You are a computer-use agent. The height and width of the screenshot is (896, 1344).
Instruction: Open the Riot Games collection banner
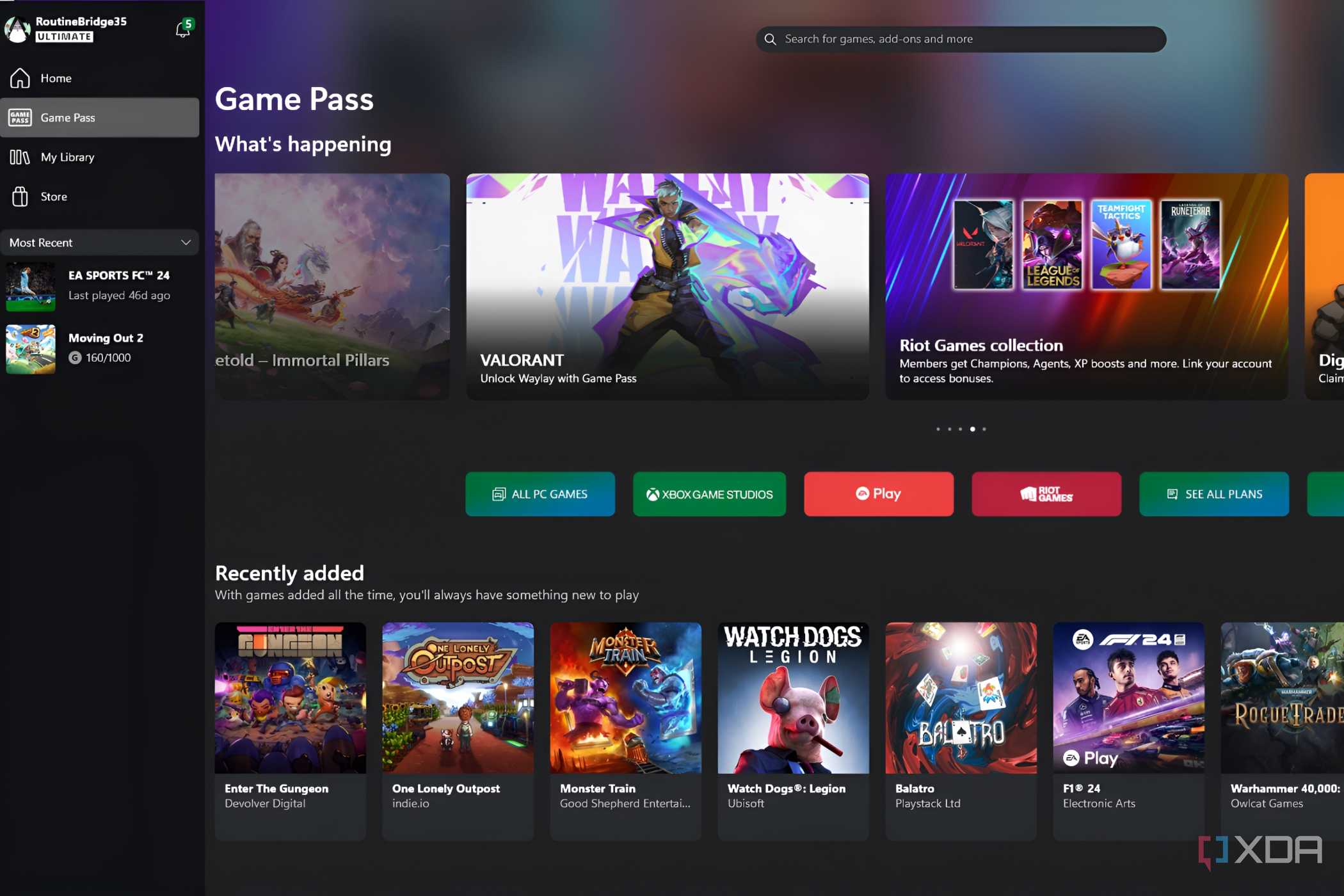point(1087,287)
